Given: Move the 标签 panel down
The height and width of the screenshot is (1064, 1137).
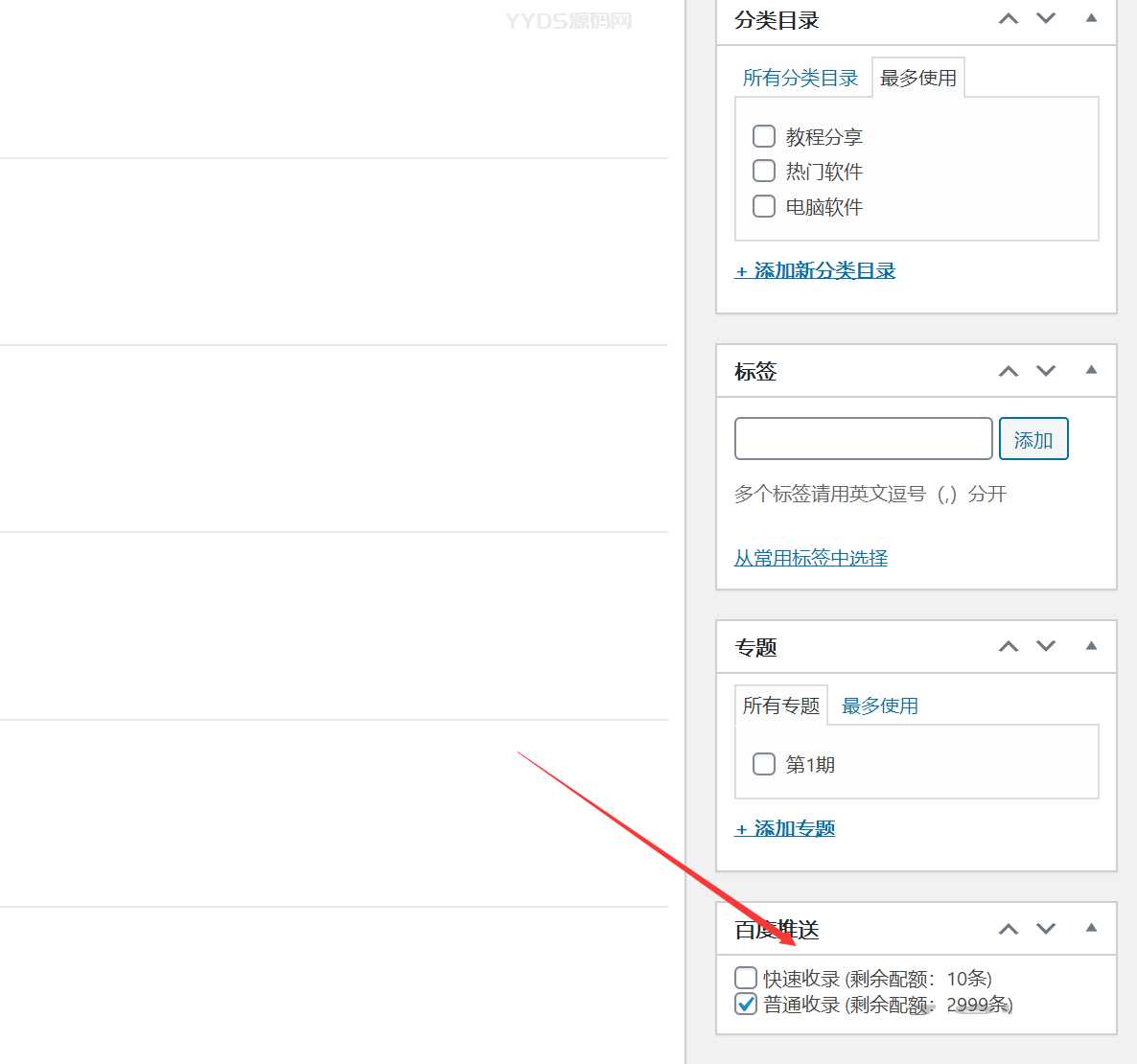Looking at the screenshot, I should tap(1046, 371).
